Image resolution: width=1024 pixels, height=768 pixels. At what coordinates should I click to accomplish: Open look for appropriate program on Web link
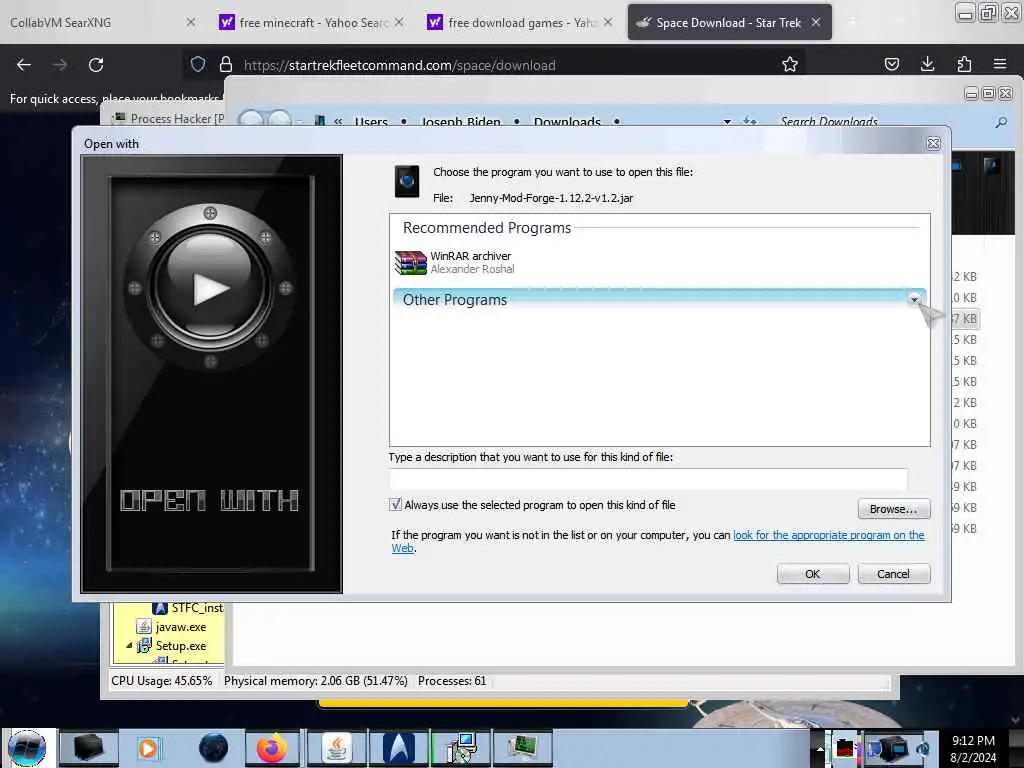pyautogui.click(x=828, y=535)
